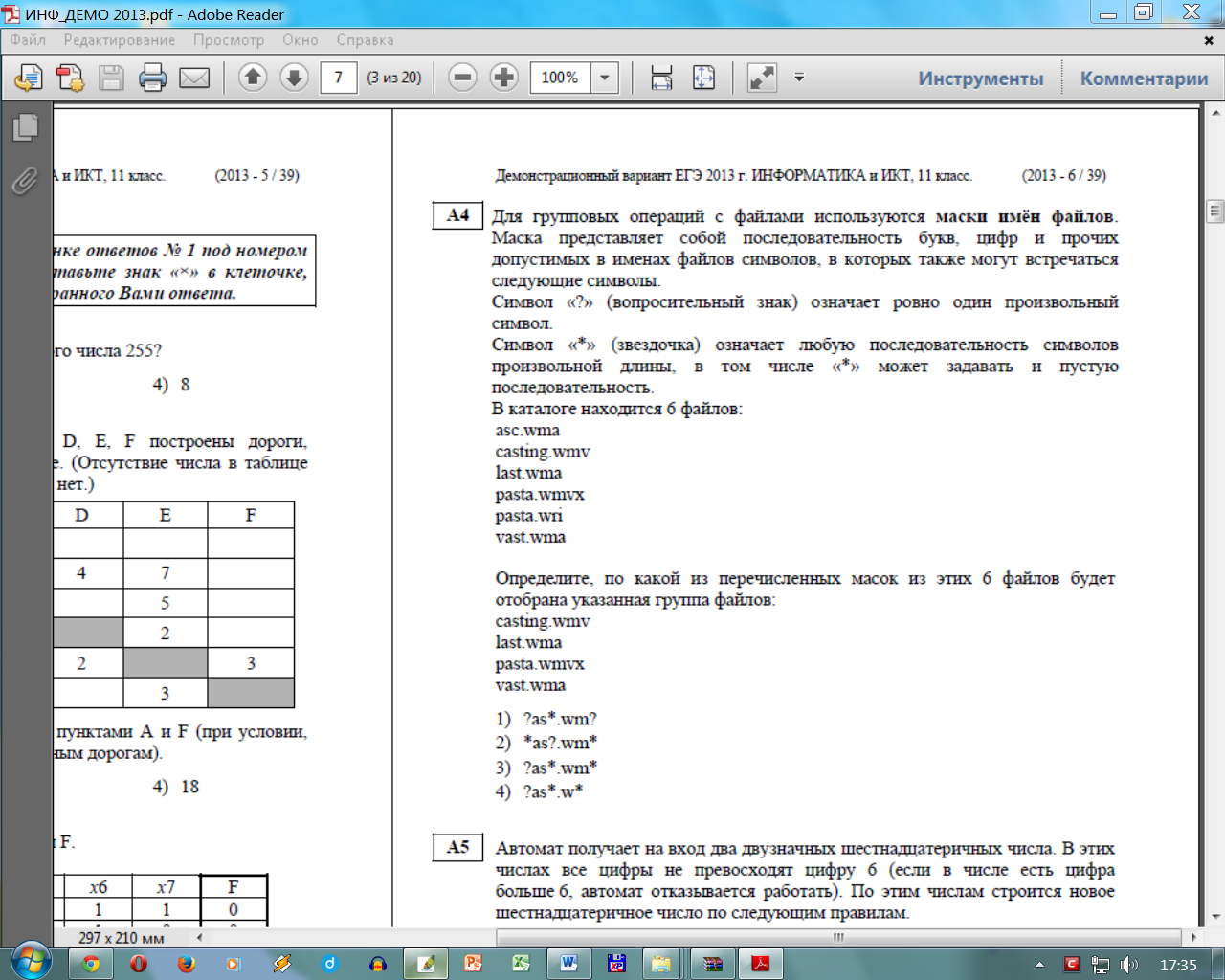
Task: Click answer option 1) ?as*.wm?
Action: click(x=546, y=719)
